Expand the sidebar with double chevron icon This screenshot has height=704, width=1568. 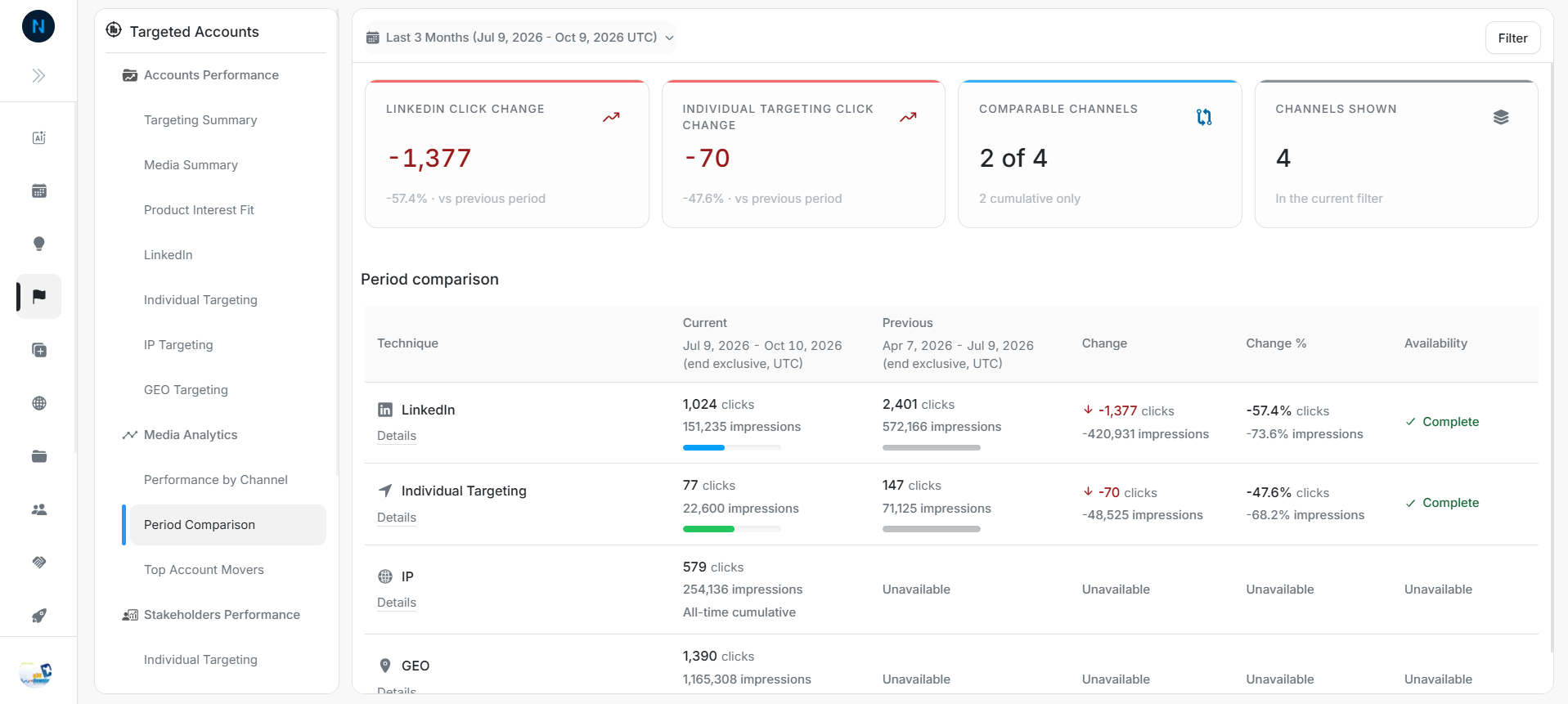(38, 76)
